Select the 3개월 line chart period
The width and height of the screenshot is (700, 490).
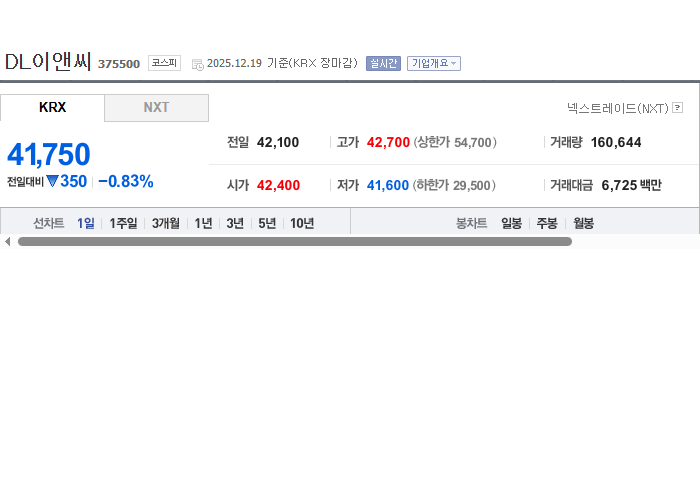166,223
